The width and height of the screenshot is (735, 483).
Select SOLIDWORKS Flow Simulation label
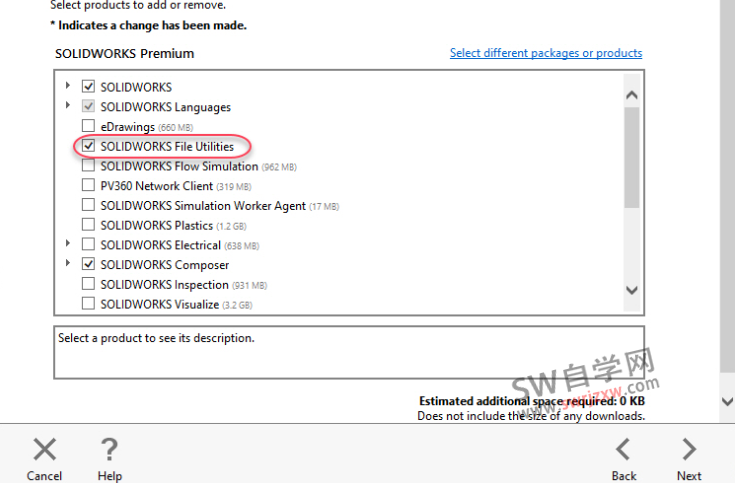point(179,166)
